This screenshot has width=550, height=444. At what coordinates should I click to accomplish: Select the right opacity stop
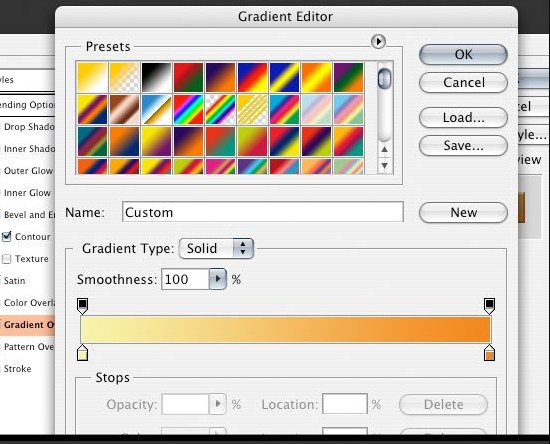(x=489, y=306)
